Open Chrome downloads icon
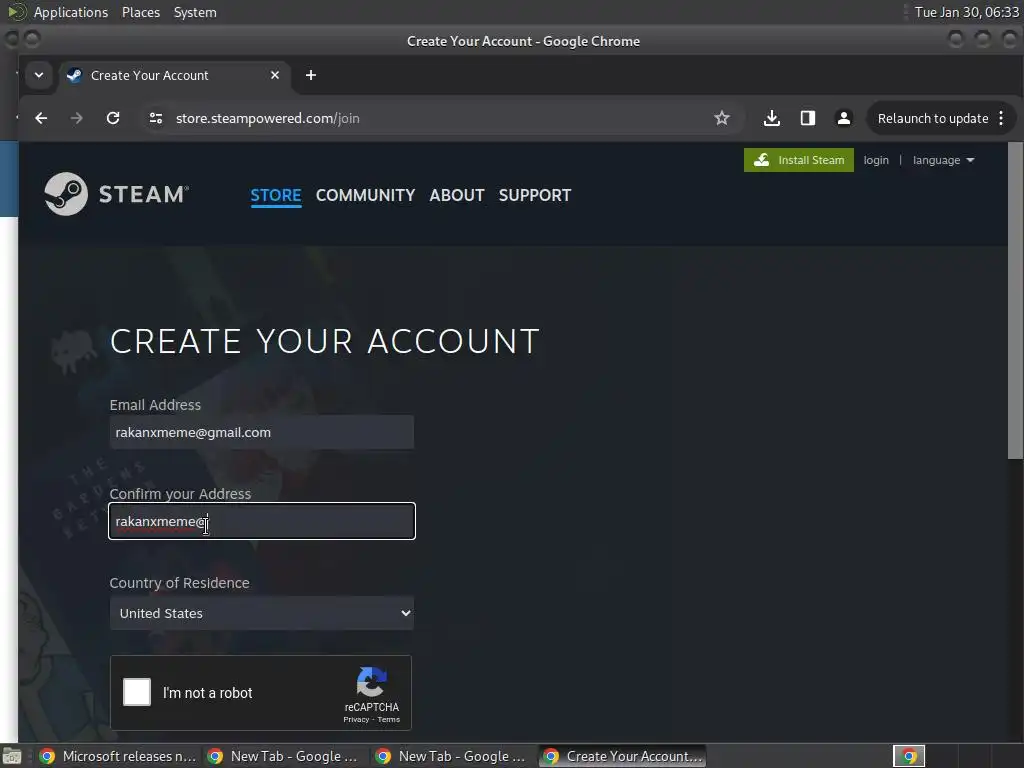1024x768 pixels. click(x=771, y=118)
